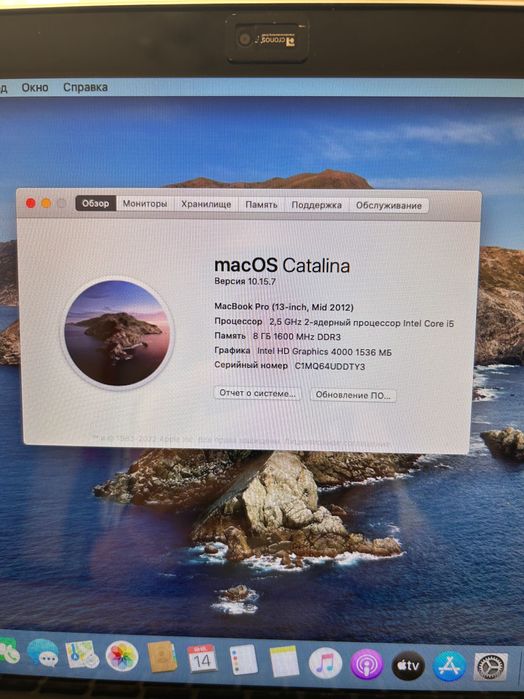
Task: Click MacBook Pro (13-inch, Mid 2012) text
Action: pyautogui.click(x=284, y=307)
